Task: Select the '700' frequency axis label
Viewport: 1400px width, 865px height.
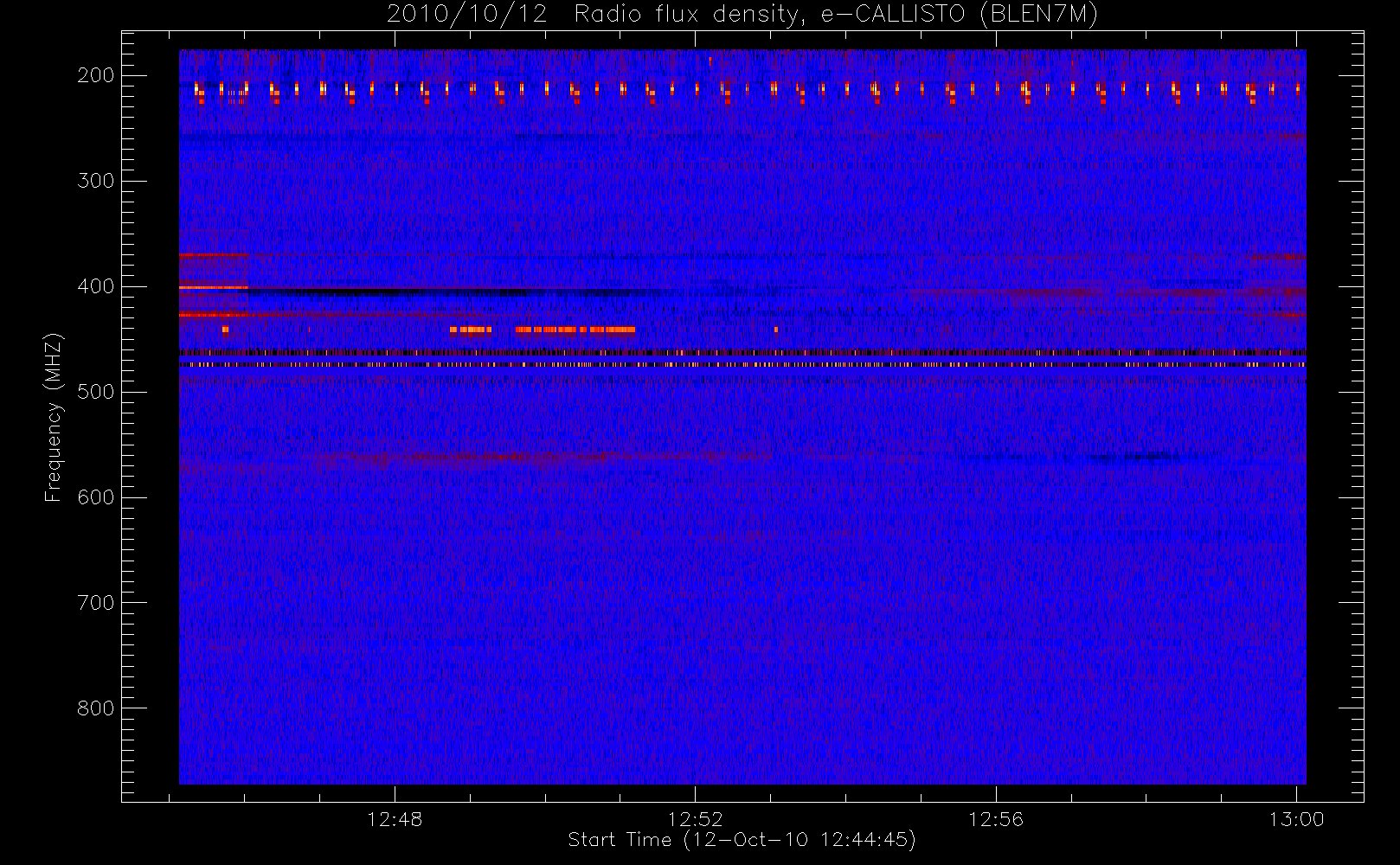Action: 96,603
